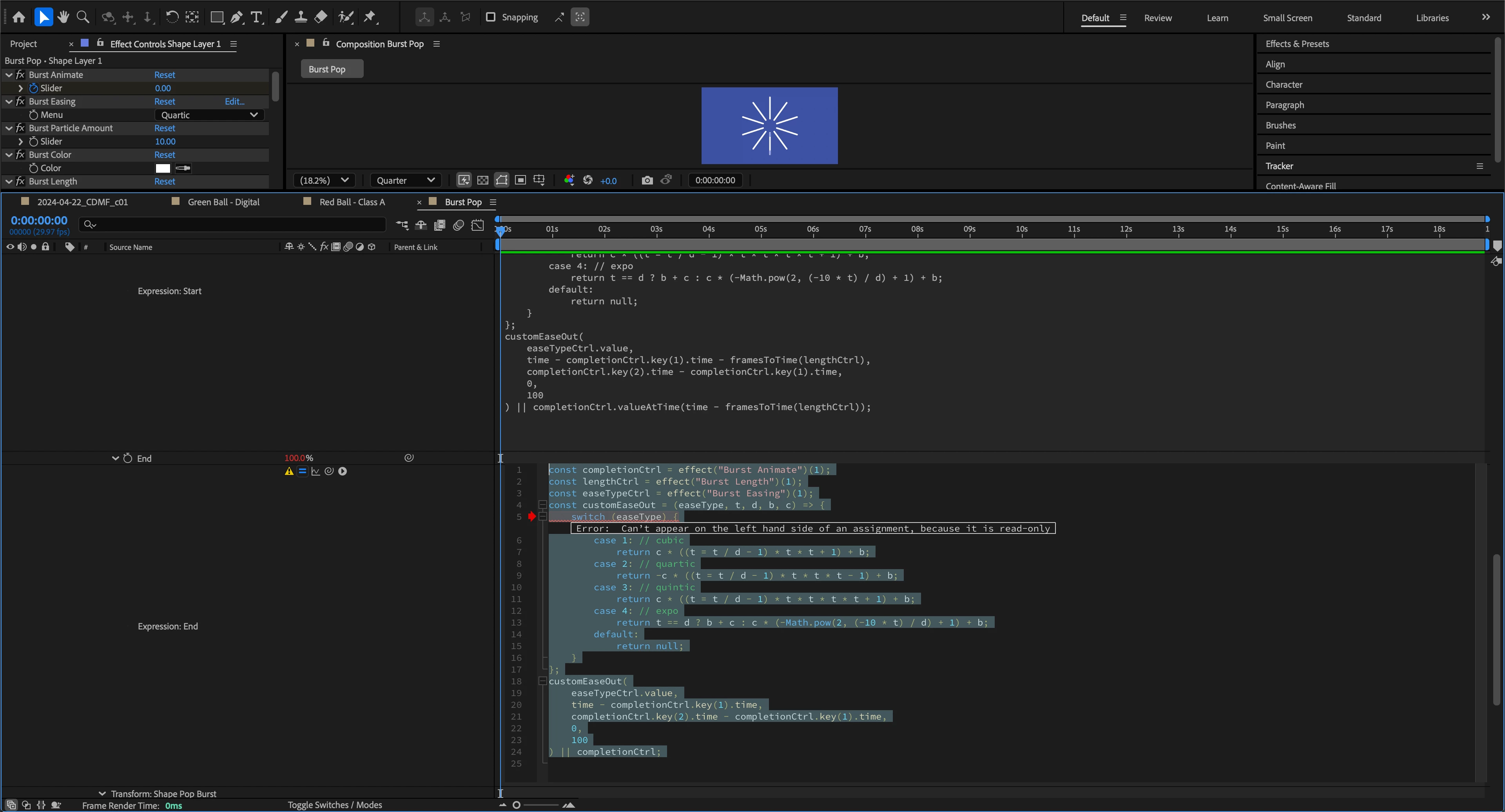Click the timeline search field

pyautogui.click(x=234, y=224)
